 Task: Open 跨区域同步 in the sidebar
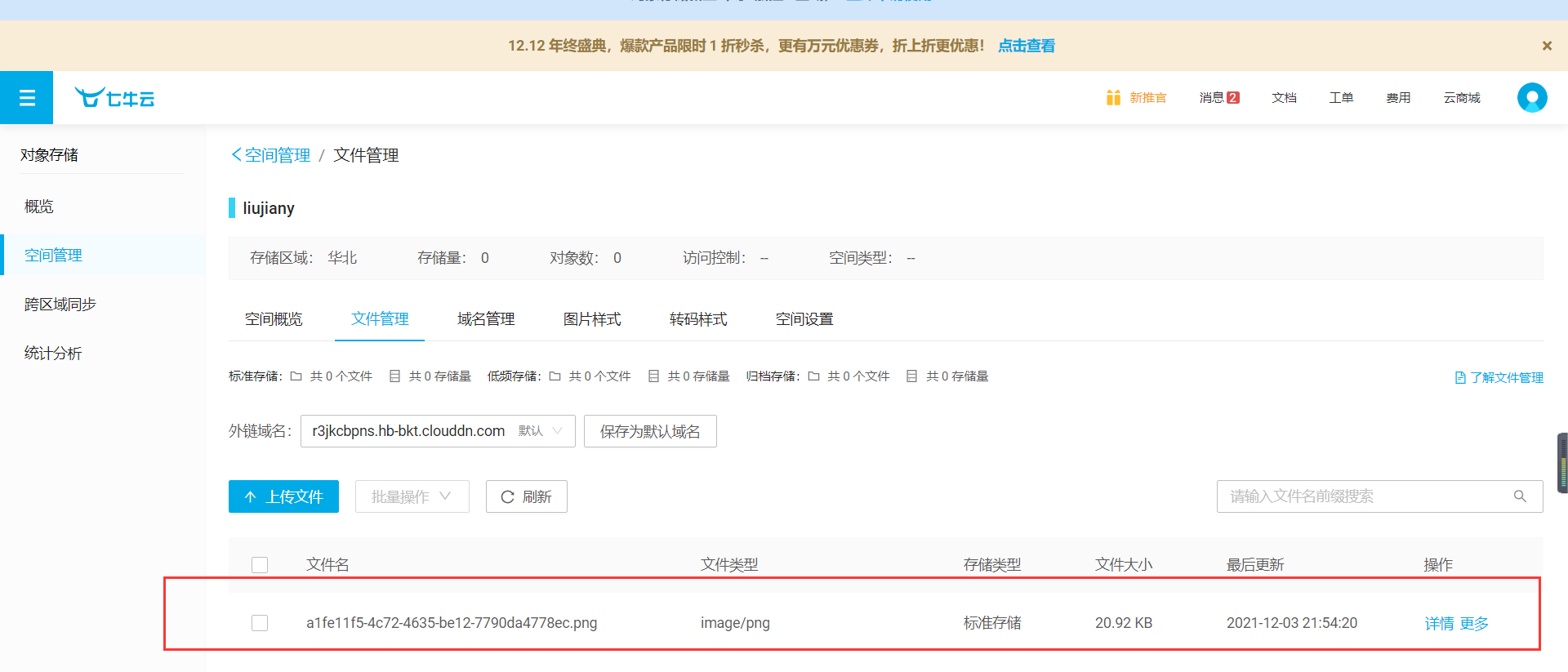pyautogui.click(x=102, y=305)
